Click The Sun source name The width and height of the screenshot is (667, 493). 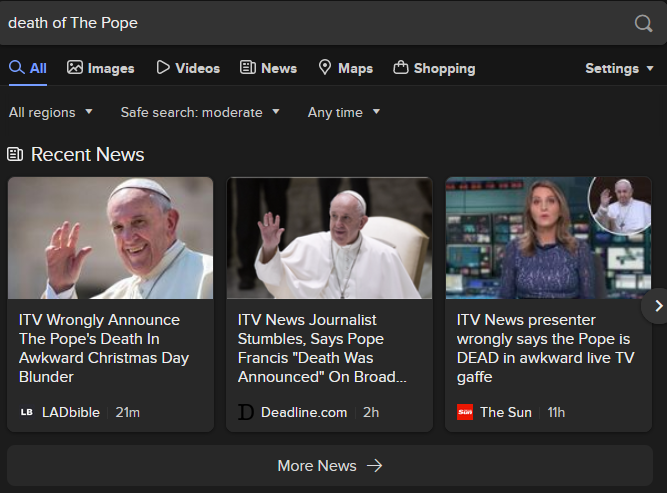pos(506,412)
